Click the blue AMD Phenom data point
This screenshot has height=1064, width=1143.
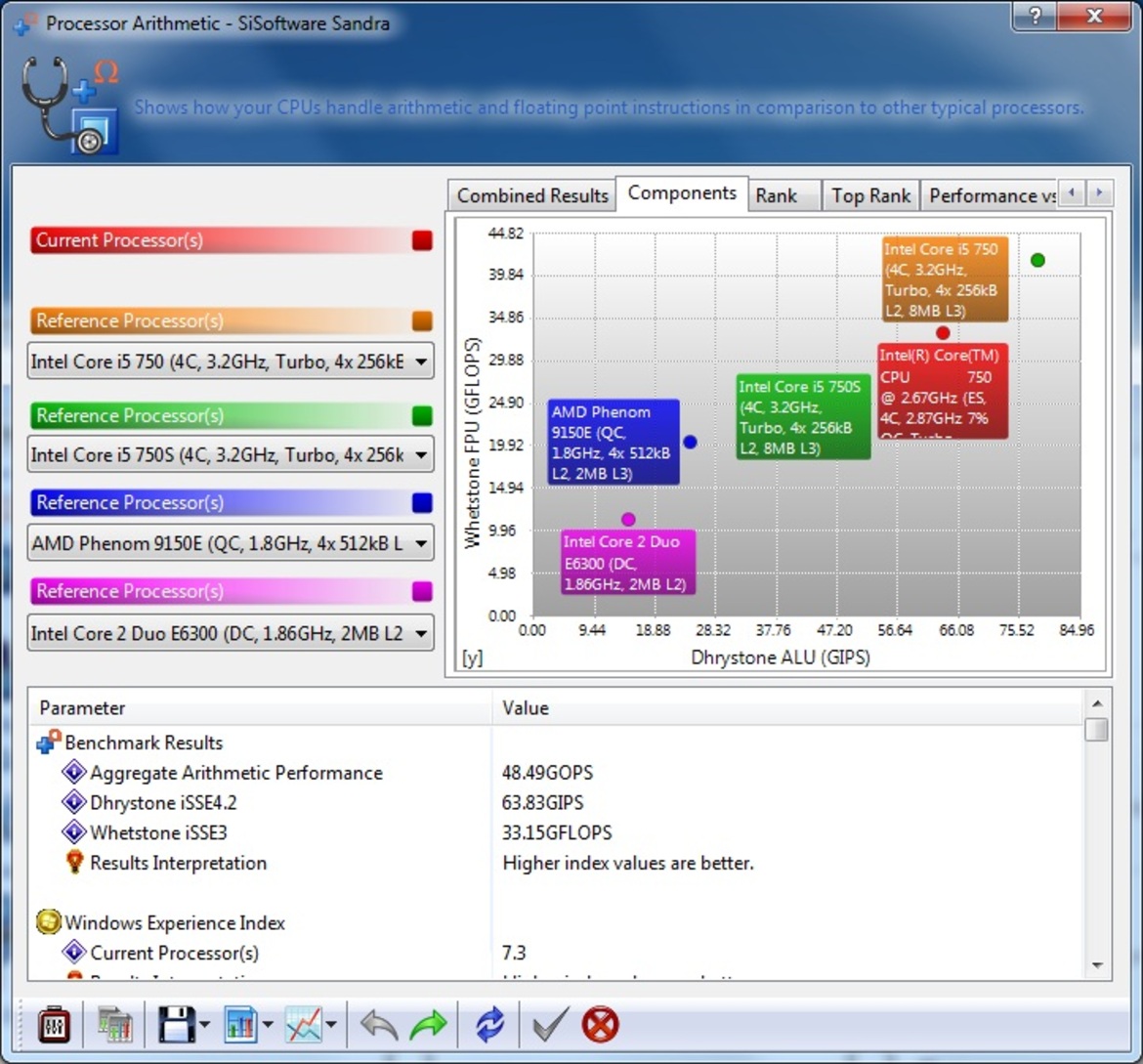click(690, 442)
